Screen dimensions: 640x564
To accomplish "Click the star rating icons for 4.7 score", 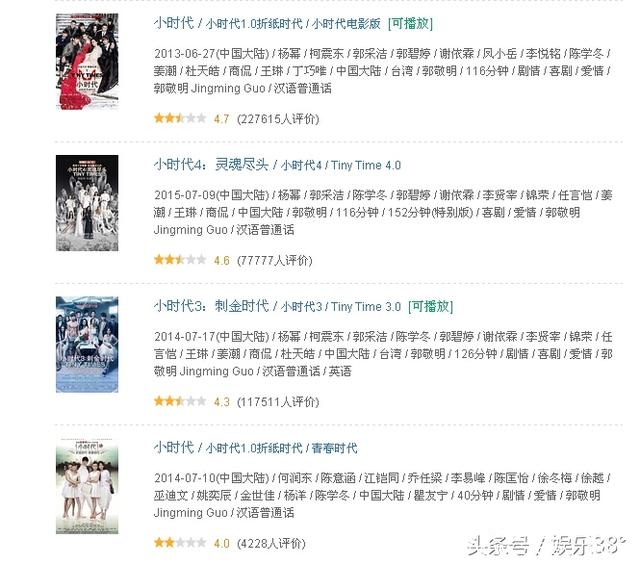I will point(180,118).
